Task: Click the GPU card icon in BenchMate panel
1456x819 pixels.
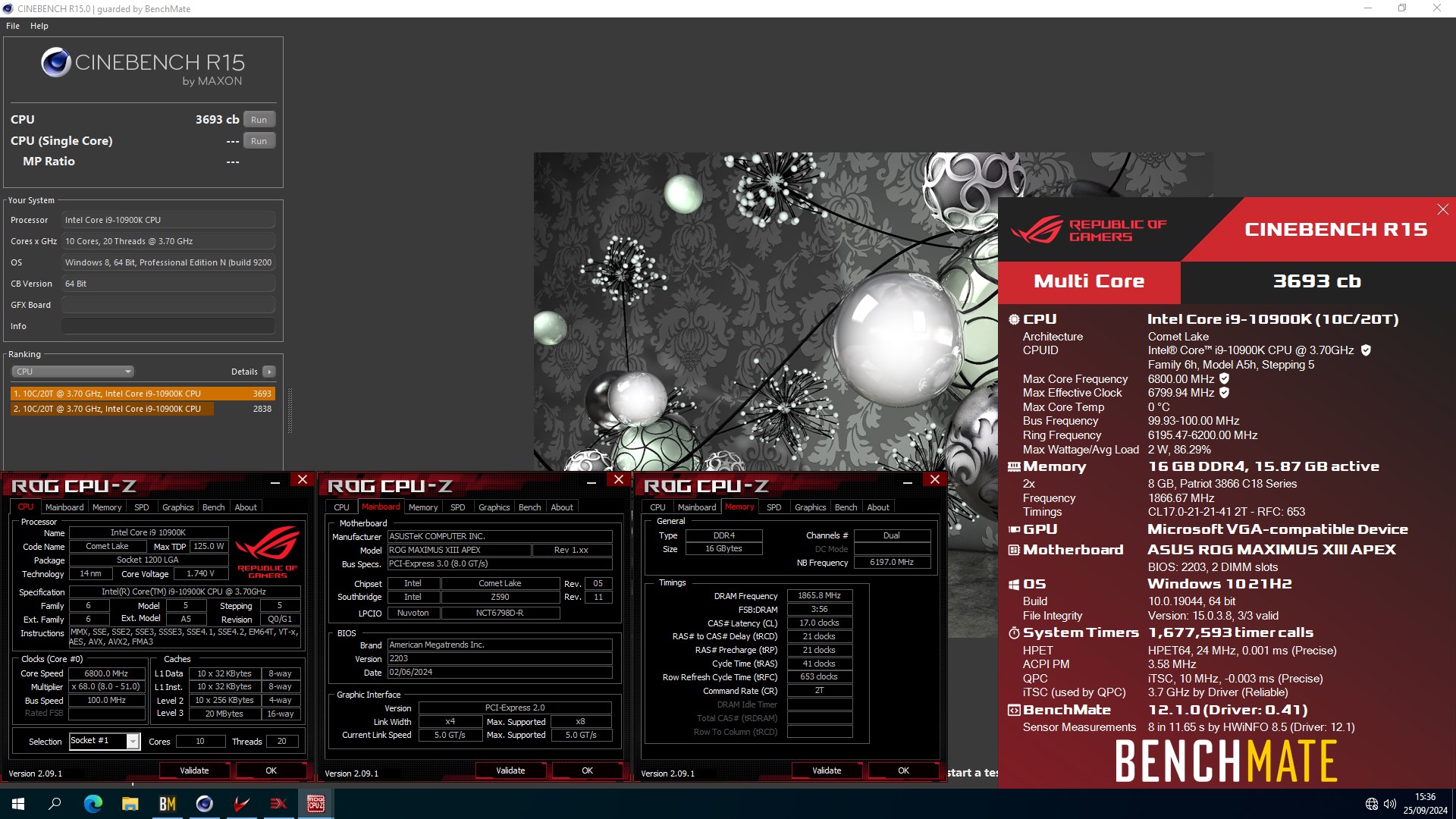Action: [1014, 529]
